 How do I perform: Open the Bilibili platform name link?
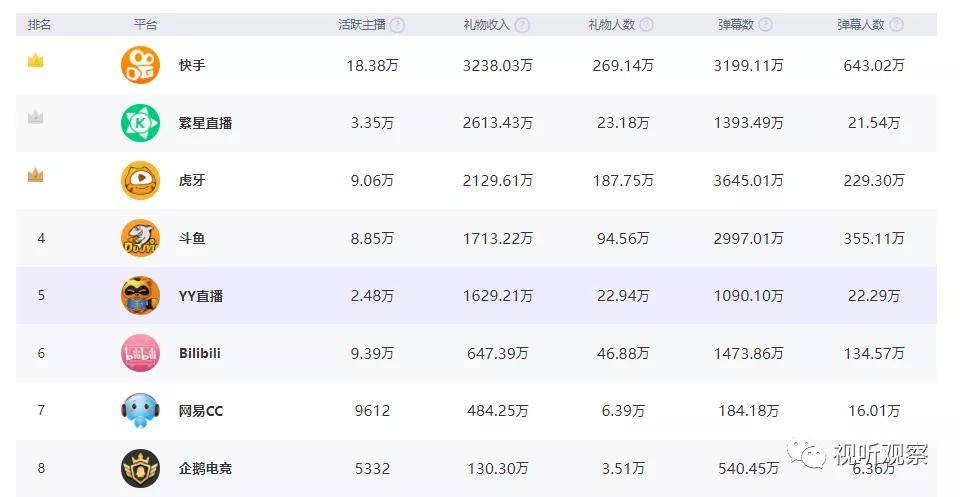200,353
